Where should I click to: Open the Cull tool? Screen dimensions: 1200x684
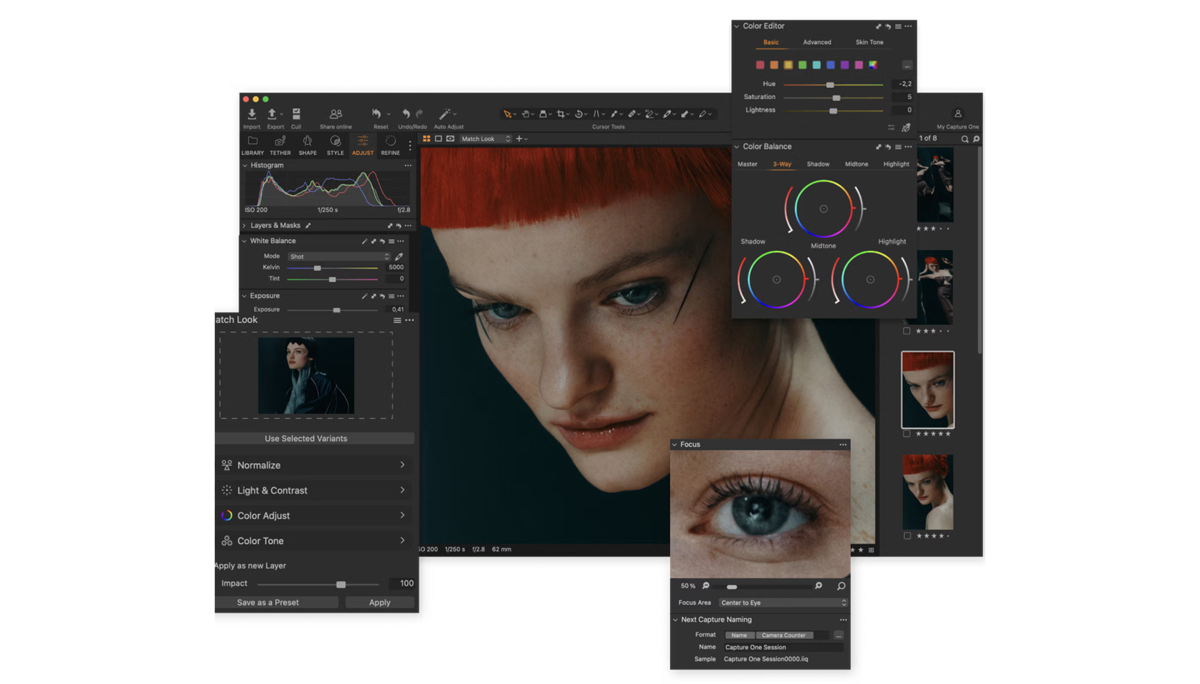[296, 115]
